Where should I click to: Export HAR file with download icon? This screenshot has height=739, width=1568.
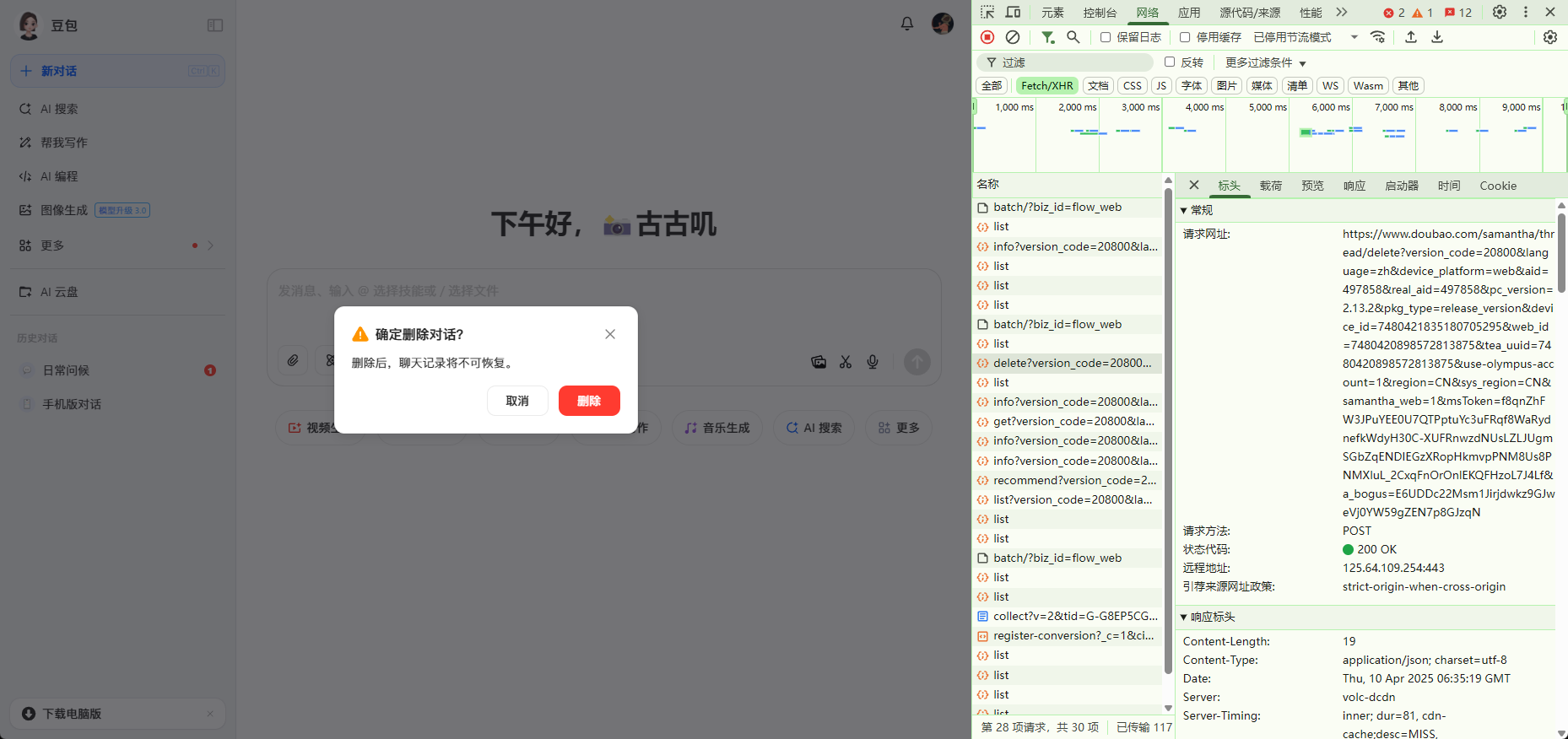point(1437,37)
